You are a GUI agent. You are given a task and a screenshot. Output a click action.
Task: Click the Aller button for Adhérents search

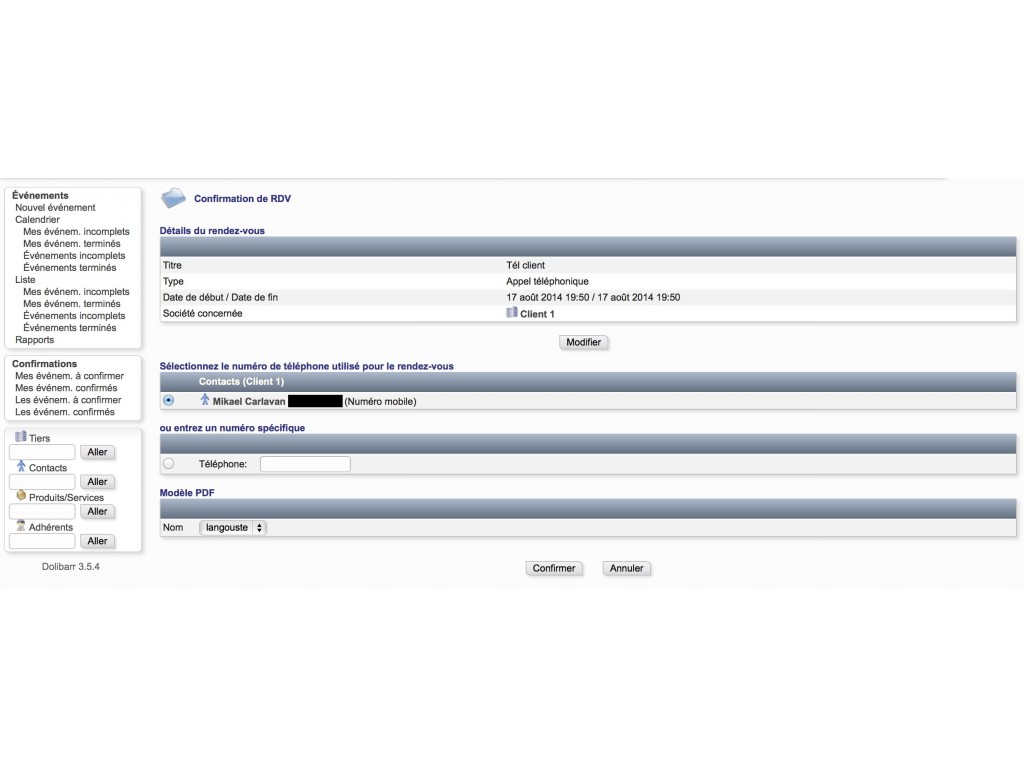[x=97, y=541]
